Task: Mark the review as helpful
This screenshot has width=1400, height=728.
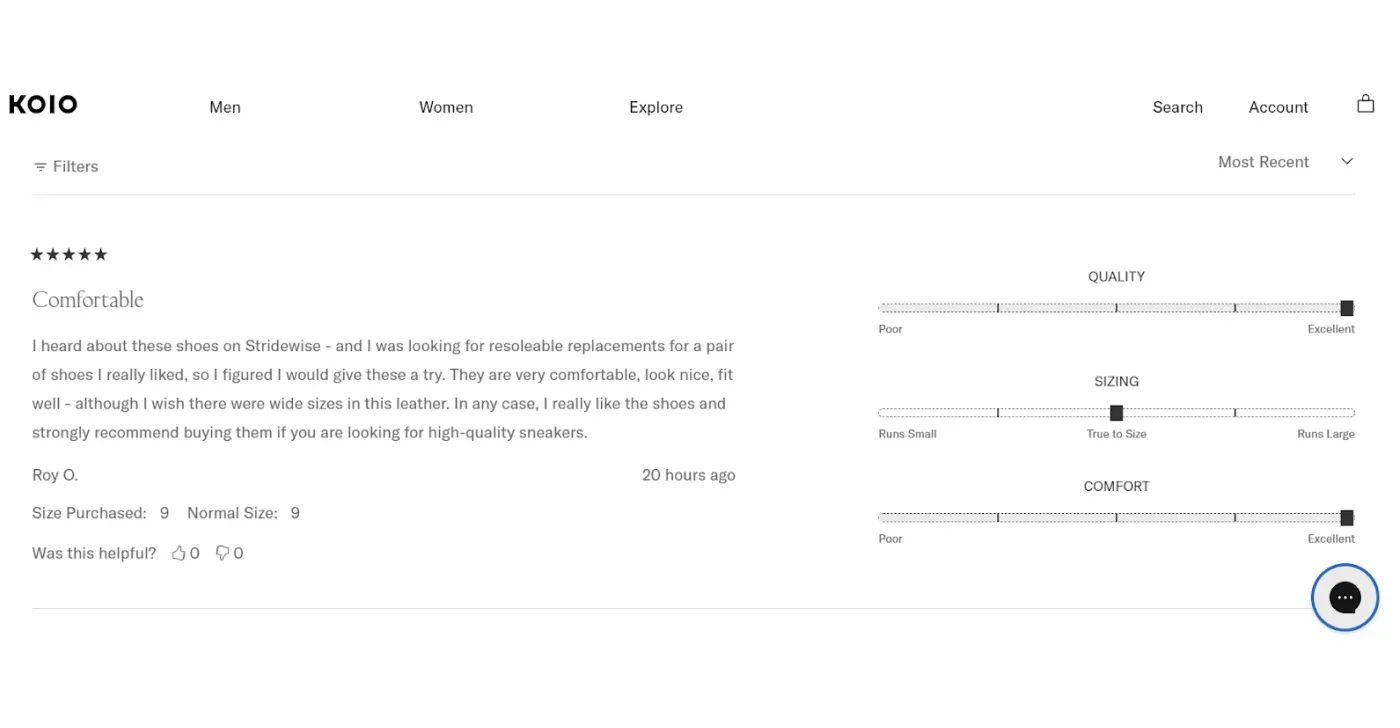Action: (x=185, y=552)
